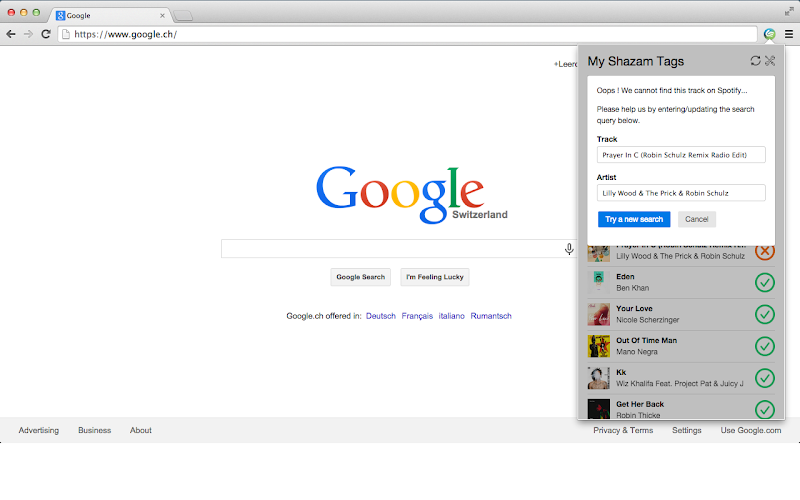
Task: Edit the Artist input field
Action: click(x=681, y=193)
